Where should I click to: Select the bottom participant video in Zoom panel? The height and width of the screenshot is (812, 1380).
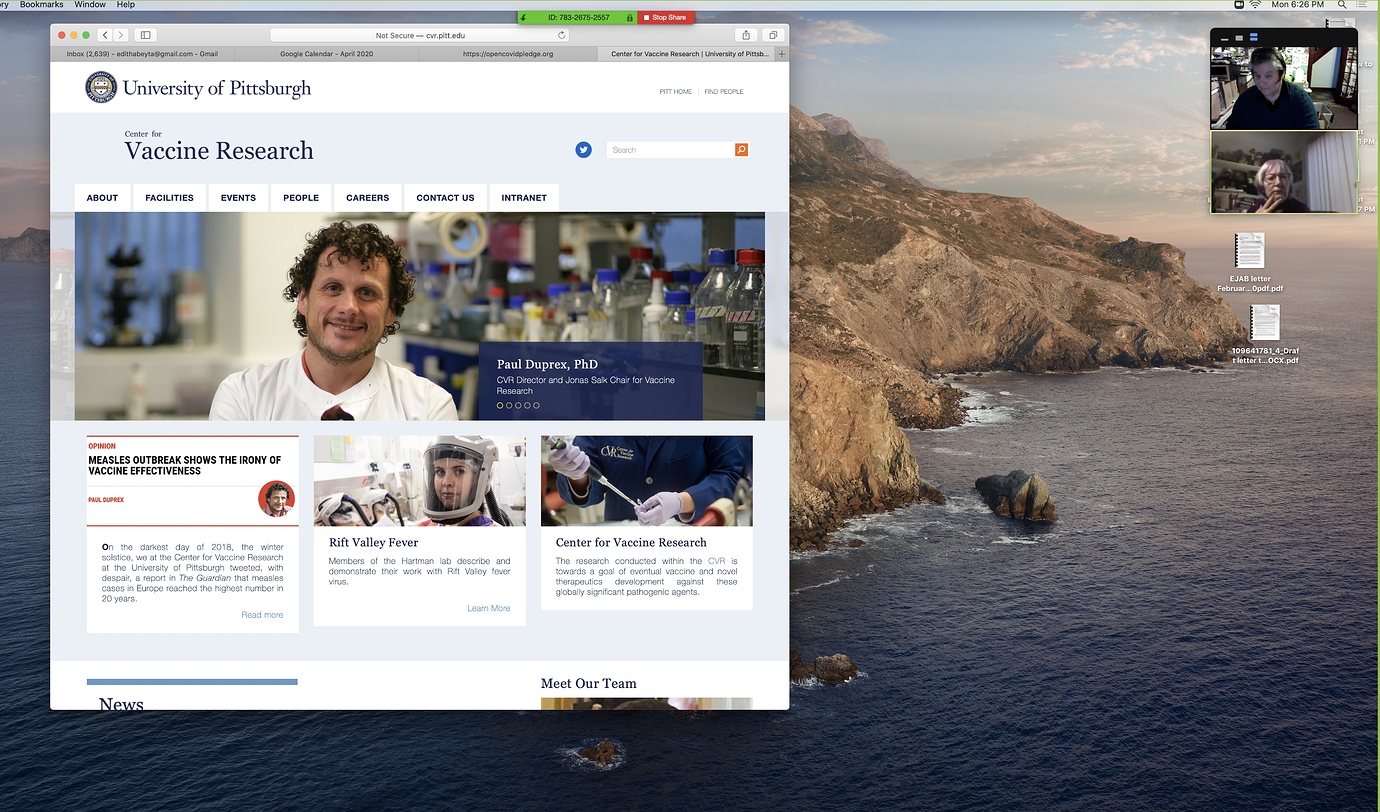pos(1284,172)
